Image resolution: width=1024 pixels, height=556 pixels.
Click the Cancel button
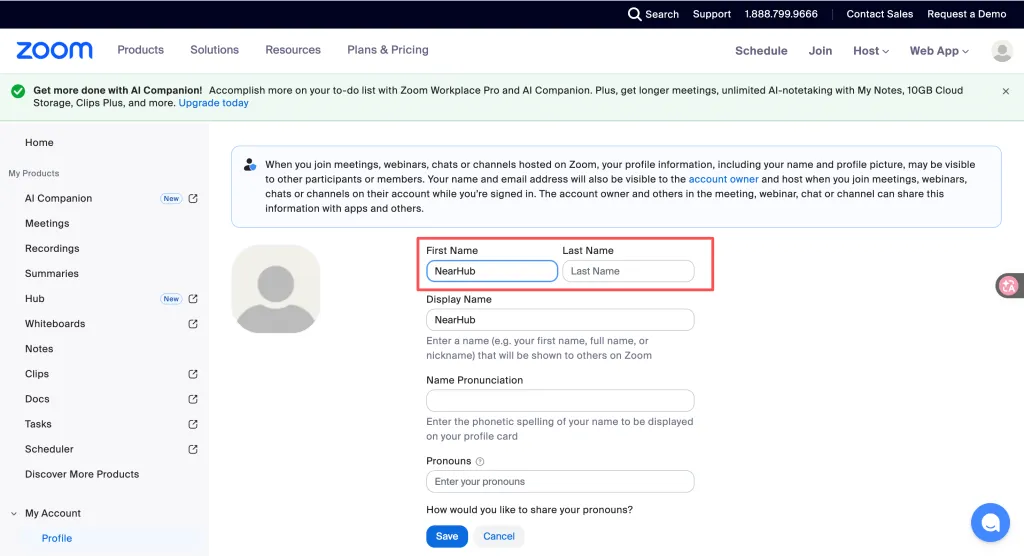(498, 536)
